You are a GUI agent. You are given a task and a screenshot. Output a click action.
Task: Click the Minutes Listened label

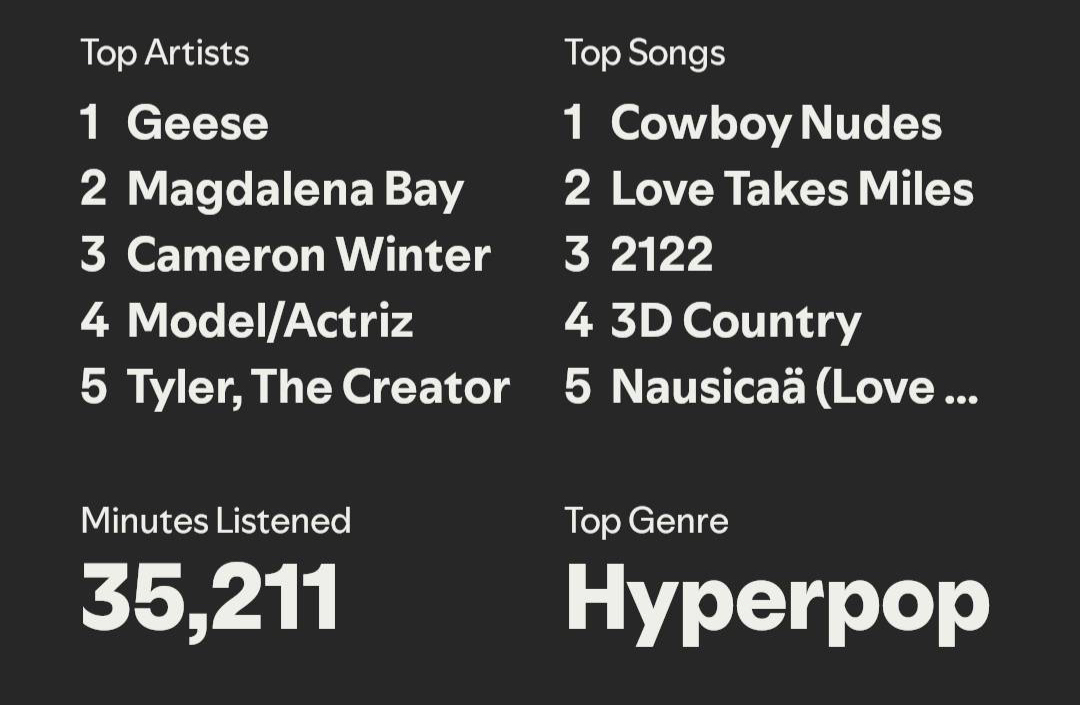tap(216, 520)
